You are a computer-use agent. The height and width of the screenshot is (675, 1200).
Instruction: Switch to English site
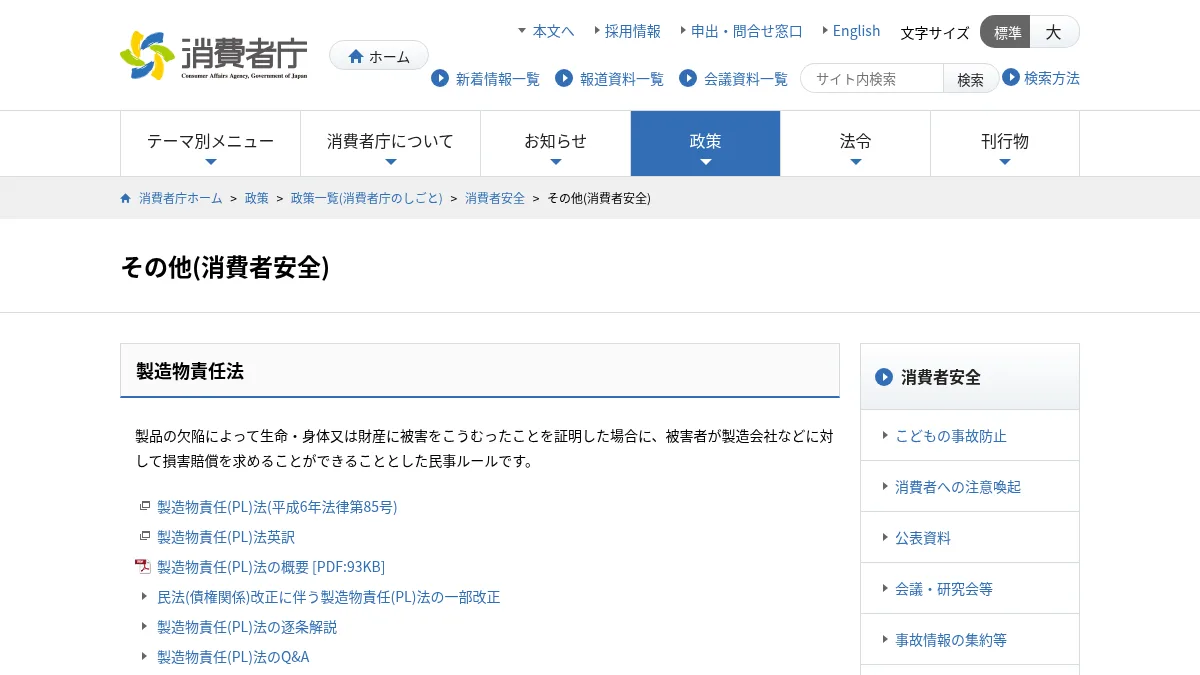point(857,31)
